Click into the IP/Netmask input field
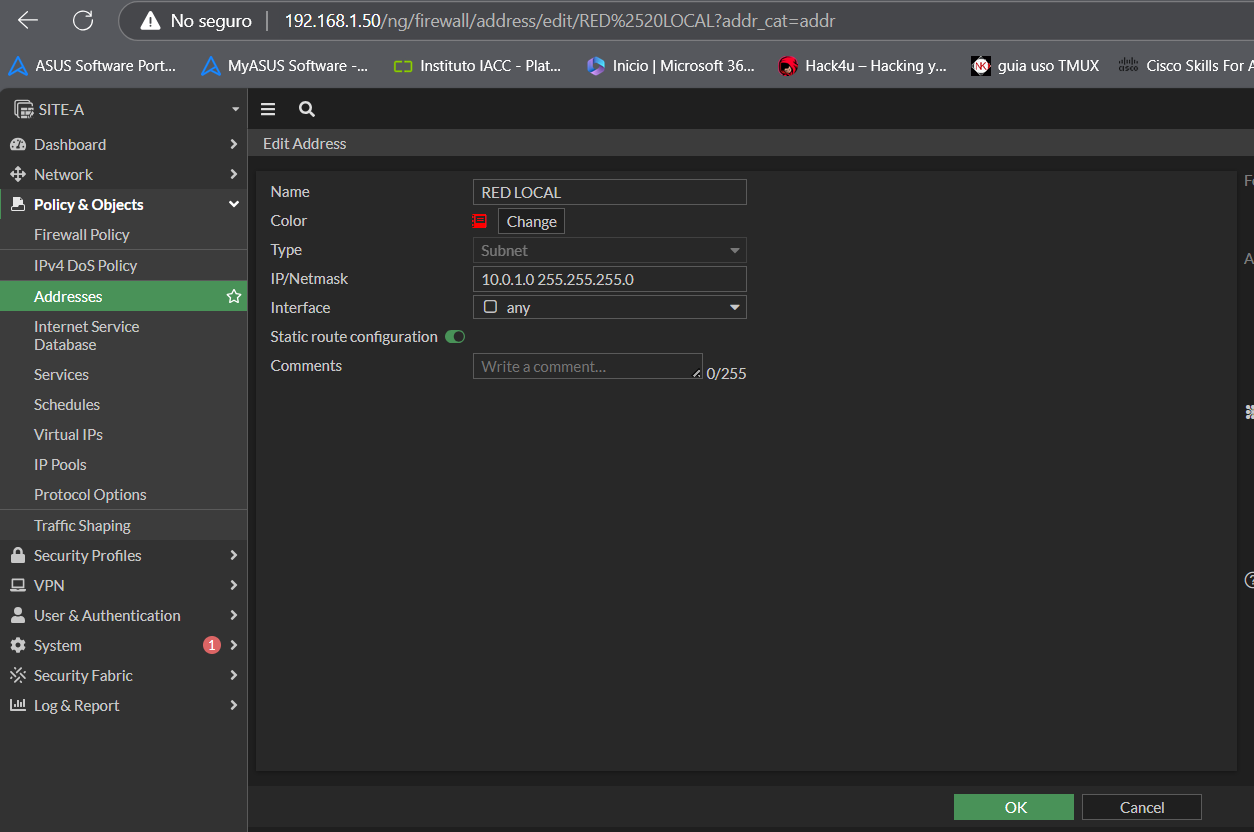The image size is (1254, 832). tap(609, 280)
